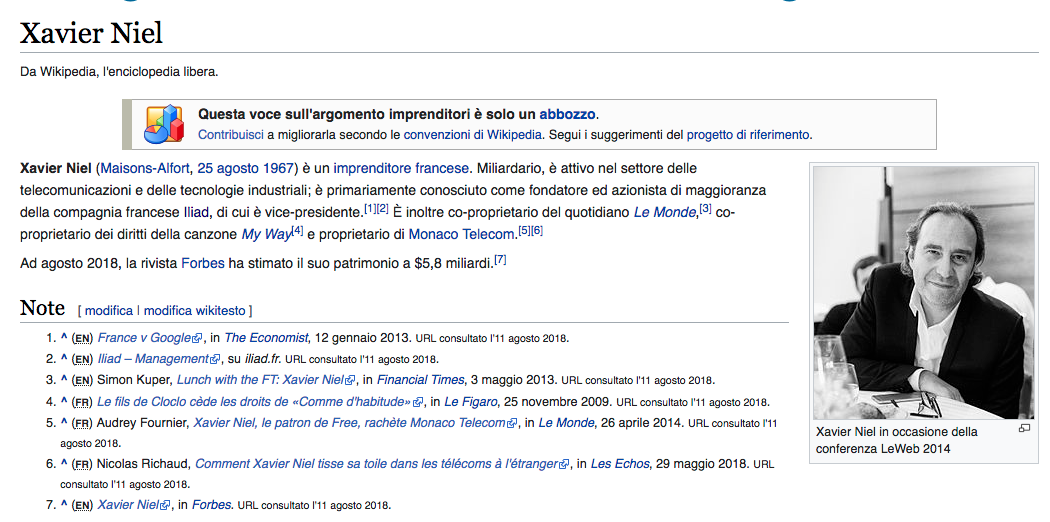The height and width of the screenshot is (522, 1050).
Task: Open progetto di riferimento link
Action: 748,135
